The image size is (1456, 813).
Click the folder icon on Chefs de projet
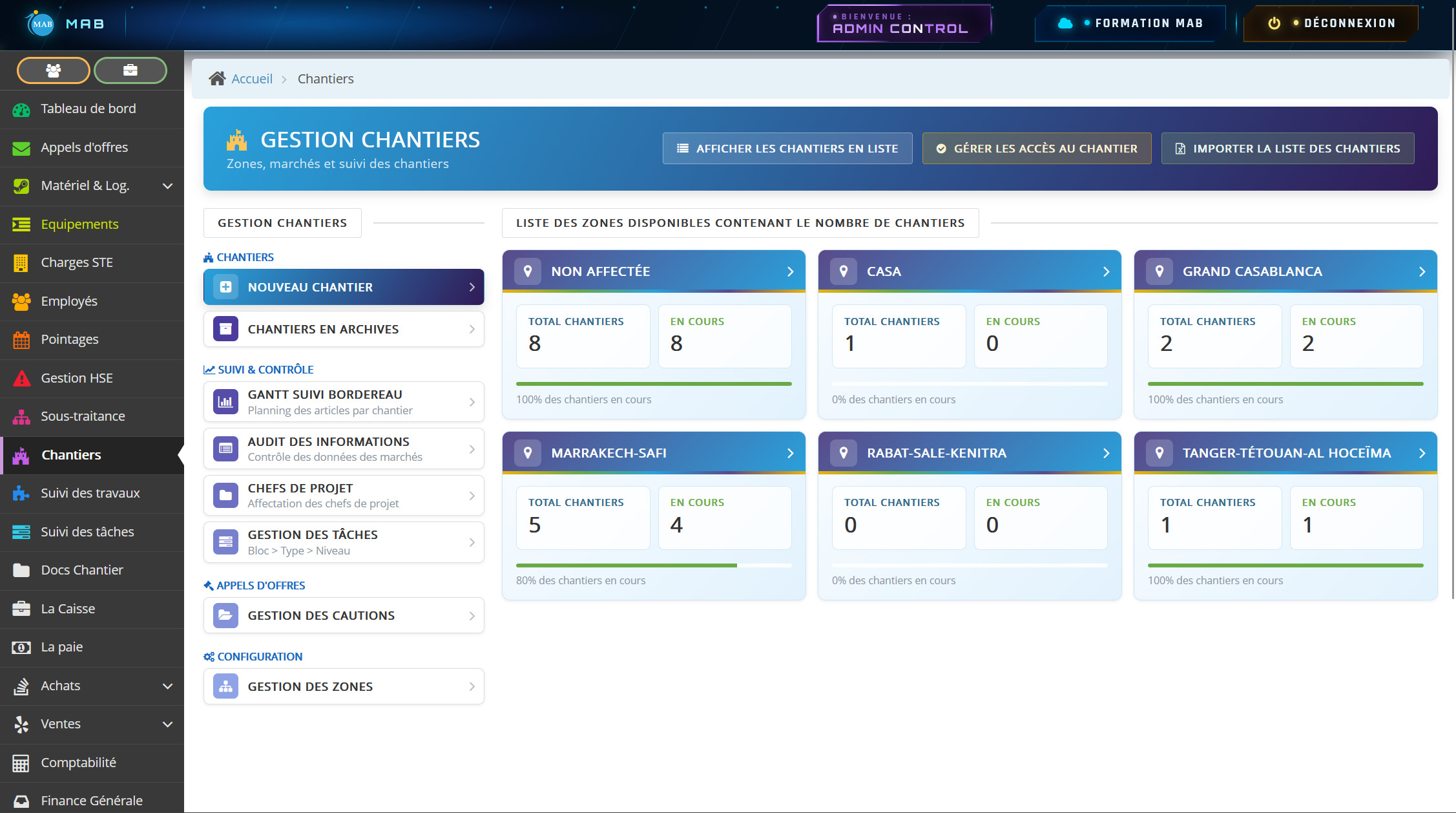tap(225, 496)
